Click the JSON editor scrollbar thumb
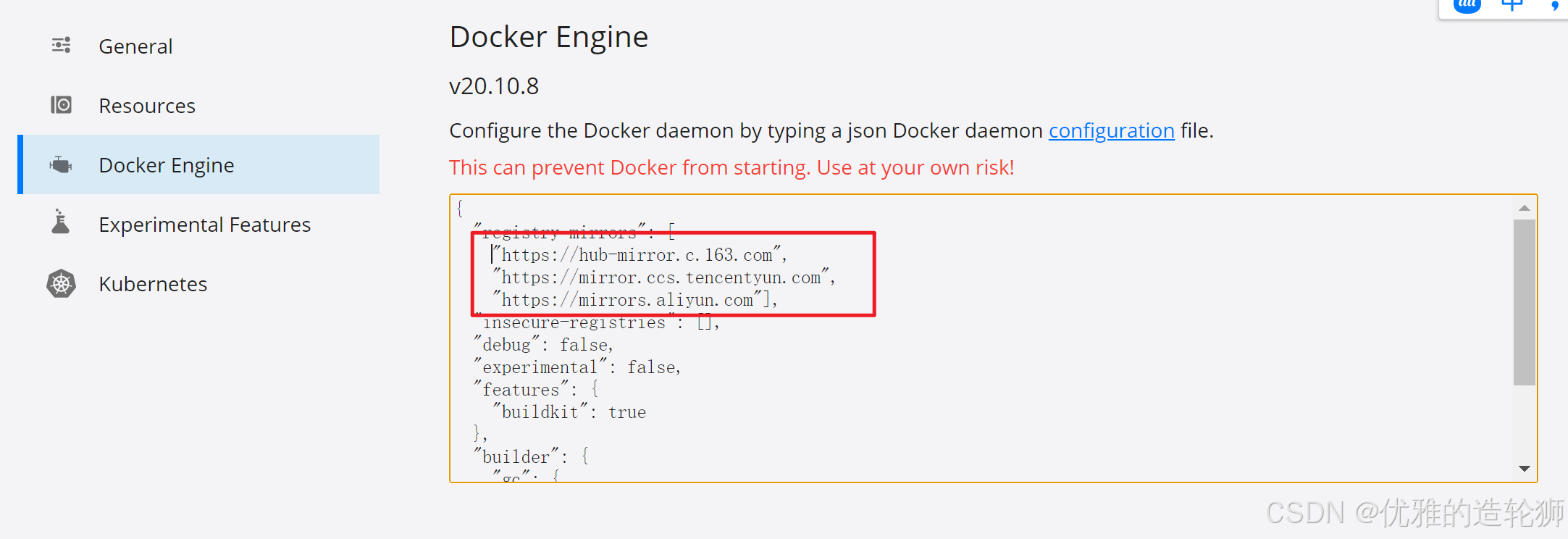This screenshot has width=1568, height=539. coord(1525,302)
